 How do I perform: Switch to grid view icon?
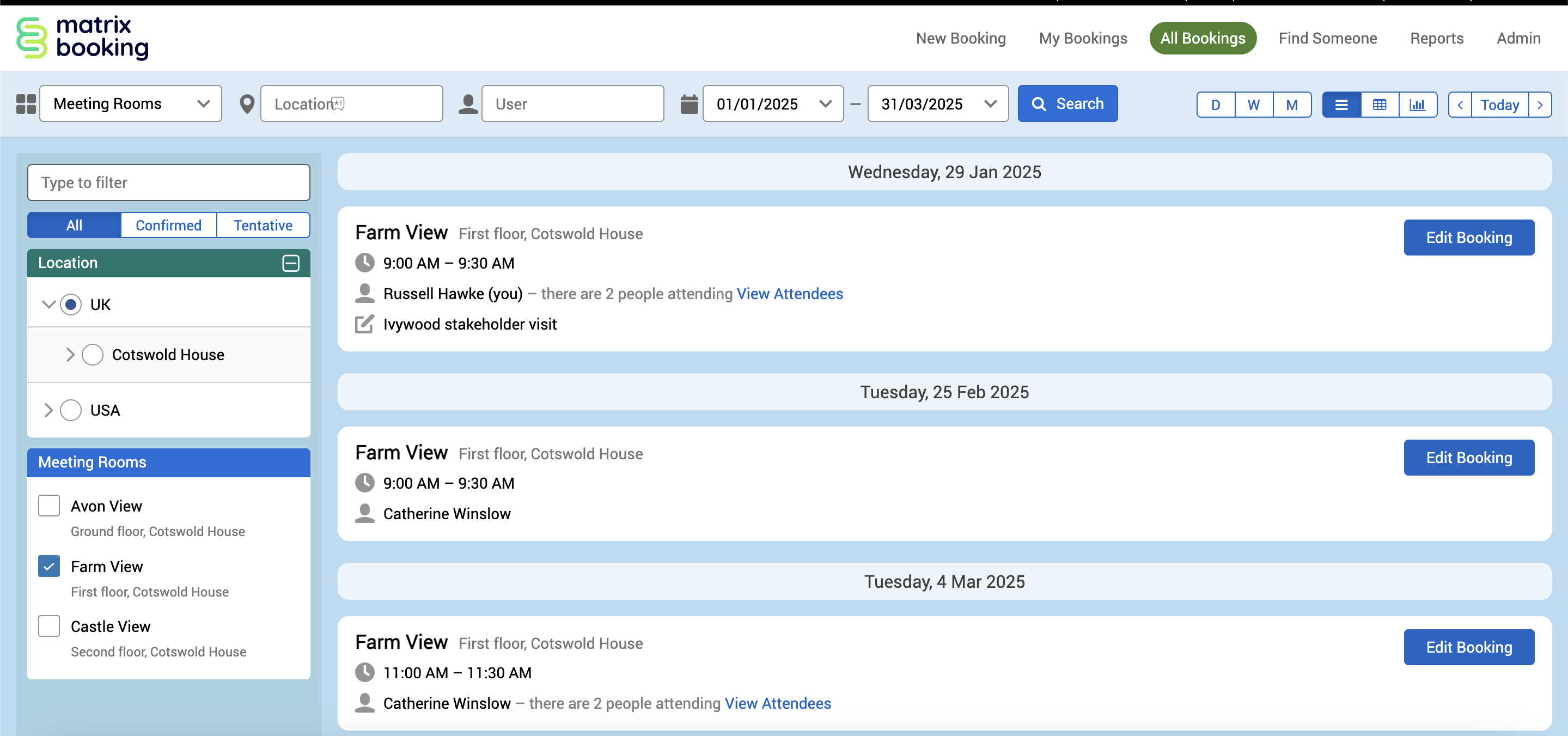1380,105
